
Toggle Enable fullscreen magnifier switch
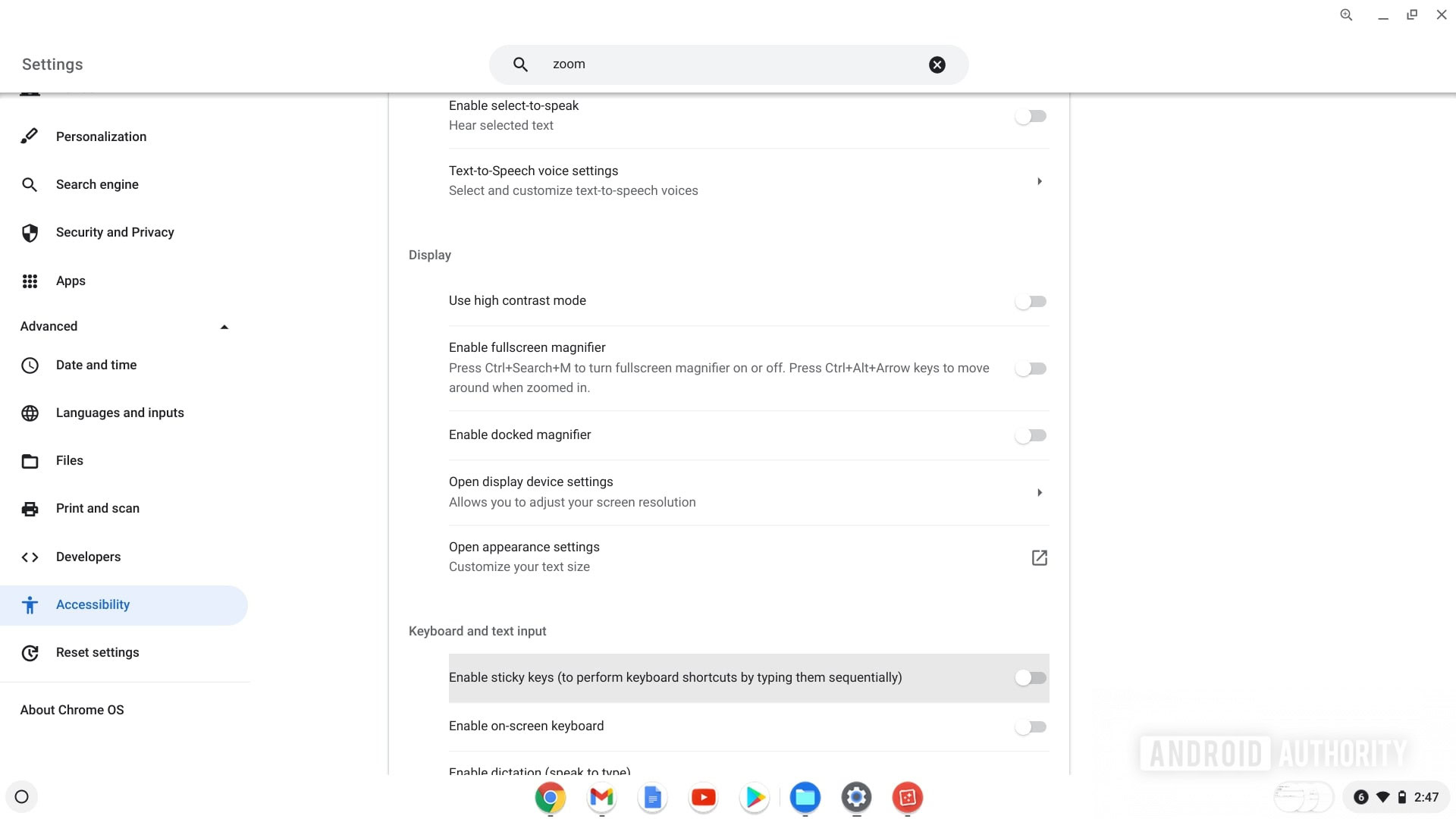click(1030, 368)
